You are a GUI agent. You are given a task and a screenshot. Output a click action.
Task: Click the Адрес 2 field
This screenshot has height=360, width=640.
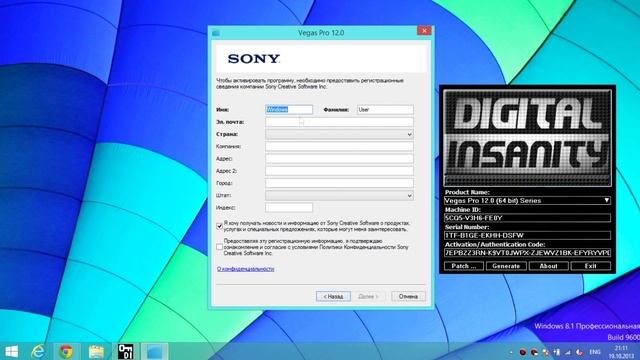(339, 171)
